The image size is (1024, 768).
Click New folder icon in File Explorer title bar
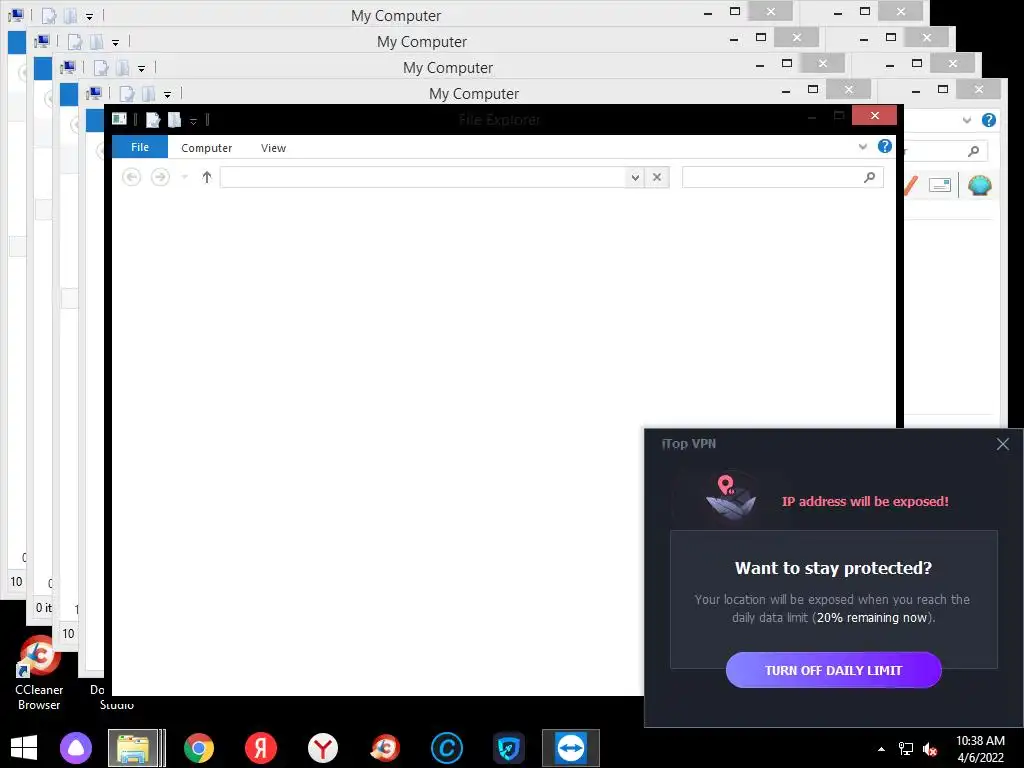pyautogui.click(x=174, y=120)
